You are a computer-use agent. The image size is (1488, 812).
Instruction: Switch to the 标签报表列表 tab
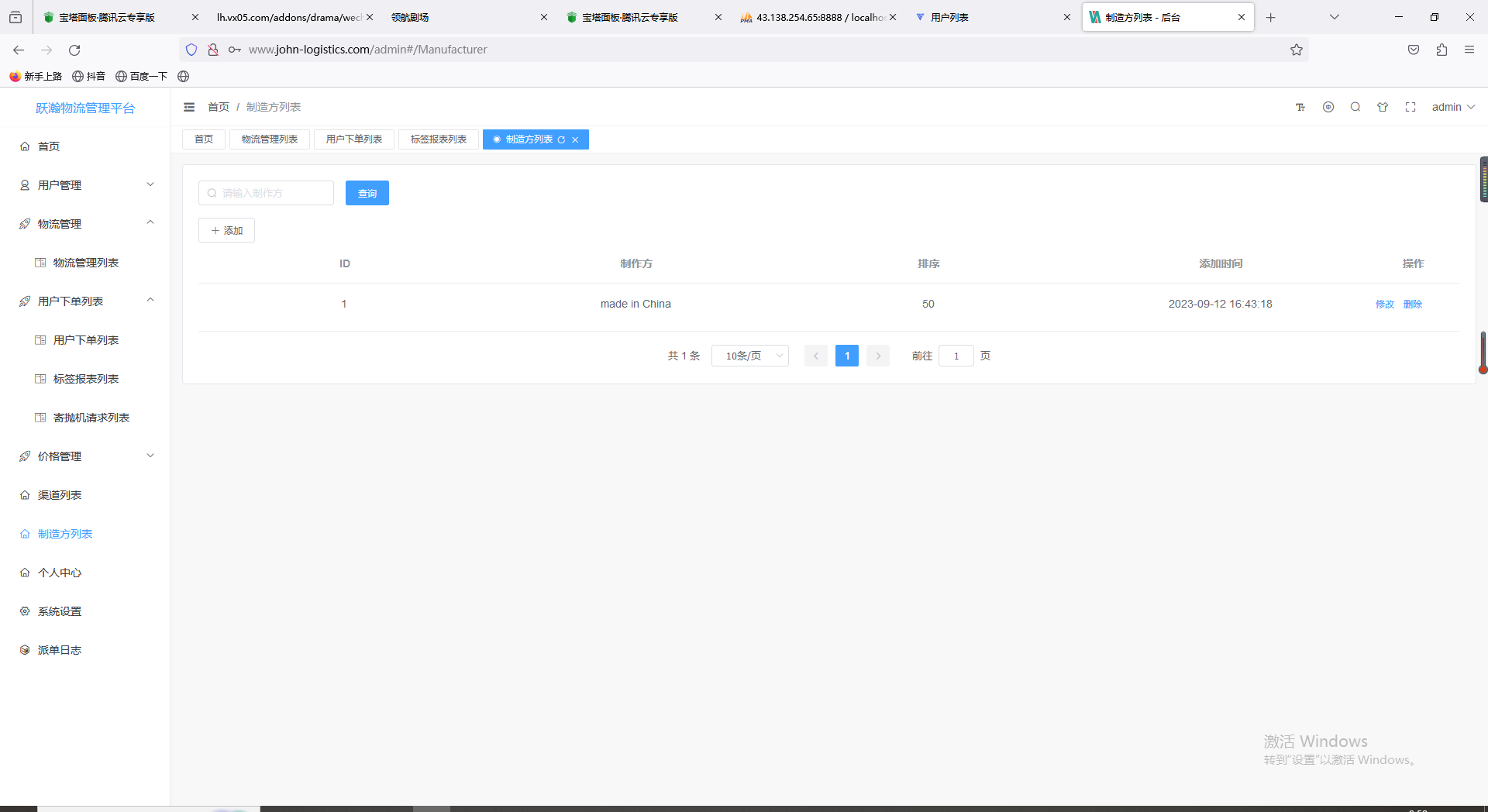click(x=439, y=139)
